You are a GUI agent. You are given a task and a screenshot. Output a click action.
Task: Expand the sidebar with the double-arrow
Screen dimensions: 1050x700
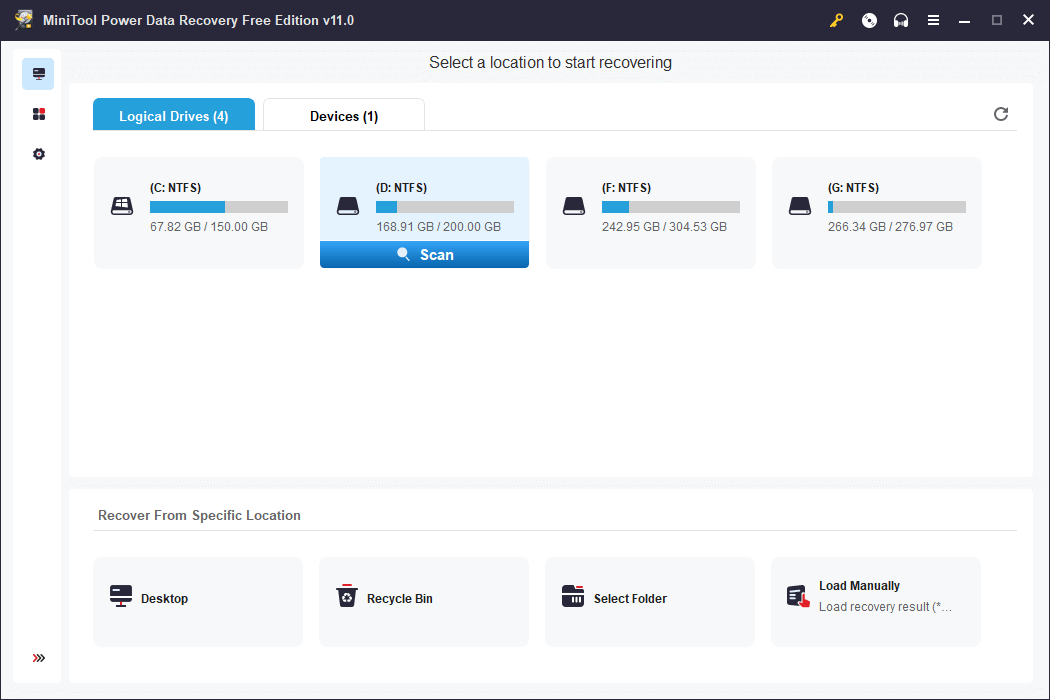pyautogui.click(x=38, y=658)
